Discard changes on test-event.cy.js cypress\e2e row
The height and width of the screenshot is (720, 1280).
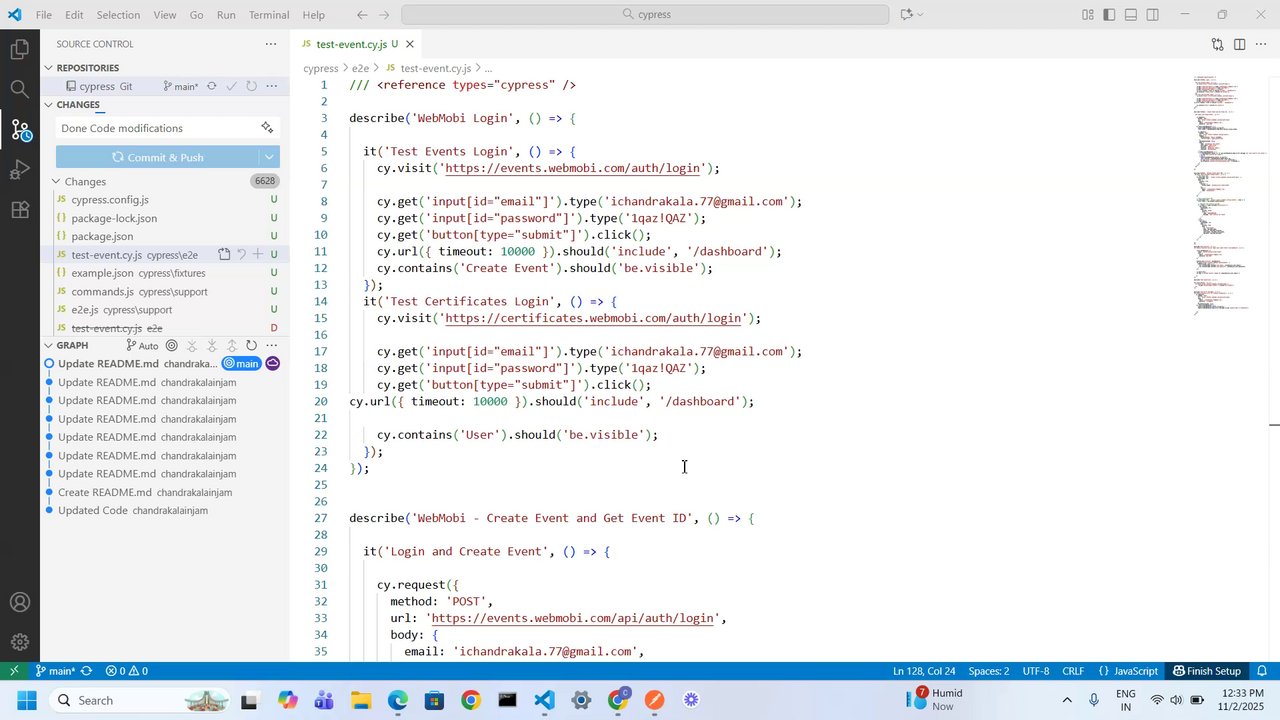coord(241,255)
